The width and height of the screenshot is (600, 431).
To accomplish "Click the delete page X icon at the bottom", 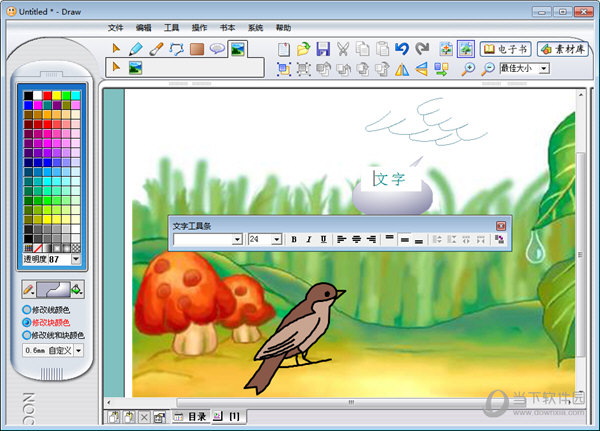I will point(144,417).
